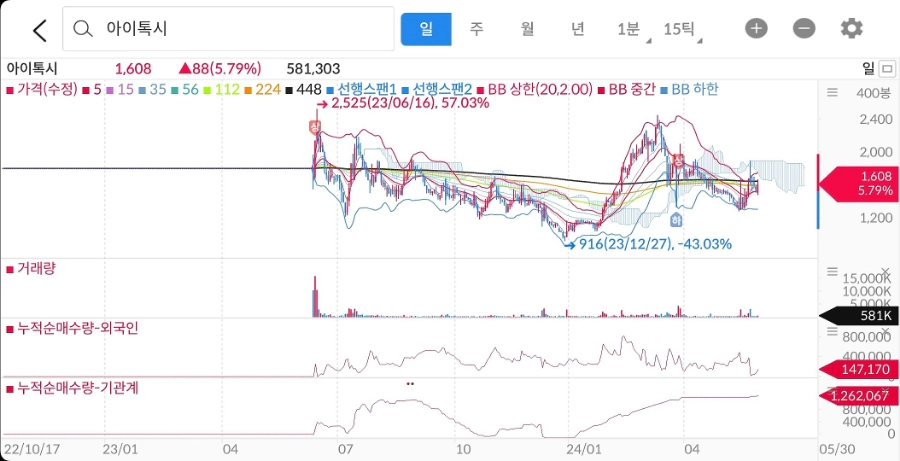The image size is (900, 461).
Task: Toggle the 35-day moving average legend
Action: [153, 90]
